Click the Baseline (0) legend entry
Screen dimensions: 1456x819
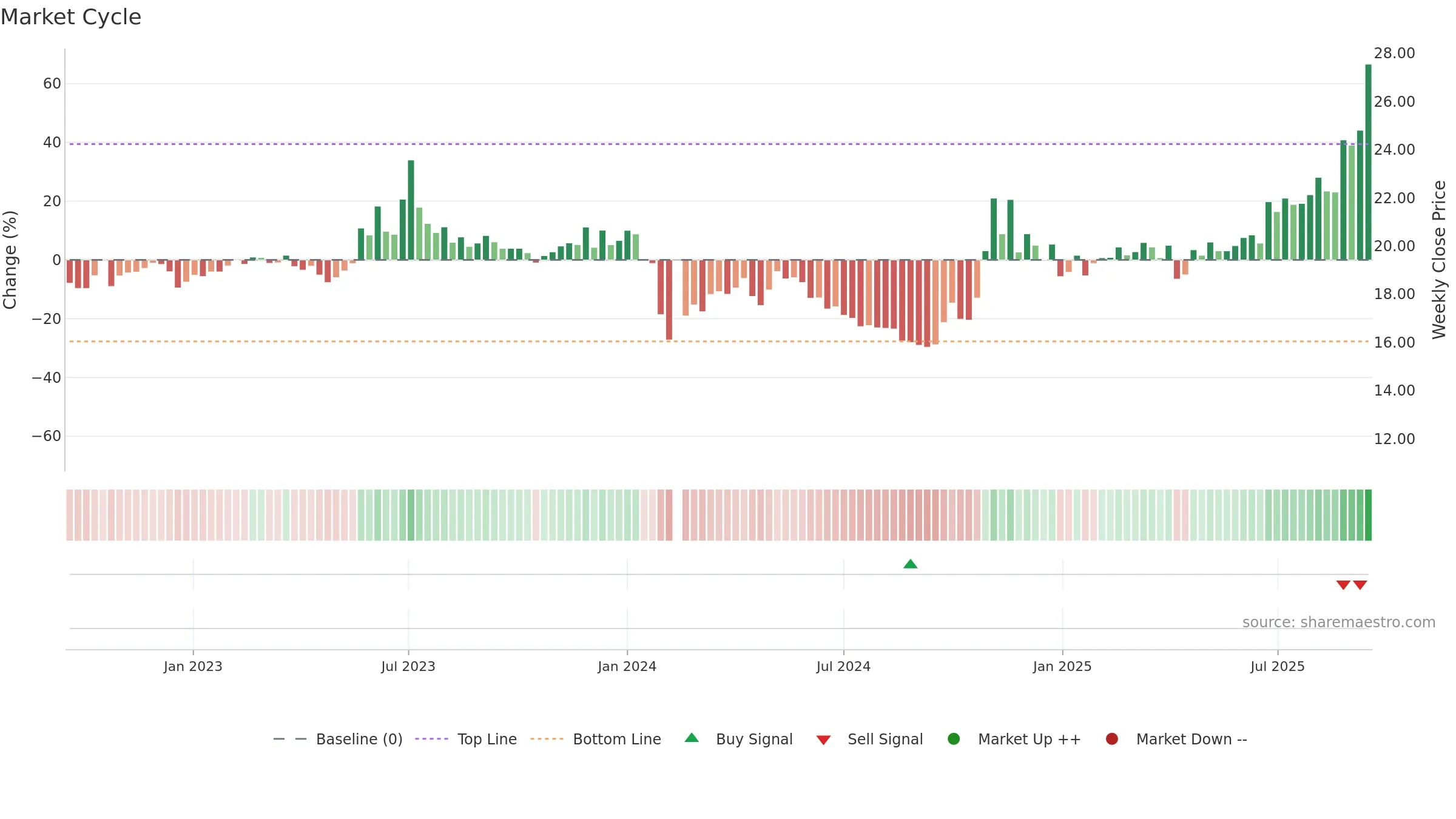coord(338,739)
